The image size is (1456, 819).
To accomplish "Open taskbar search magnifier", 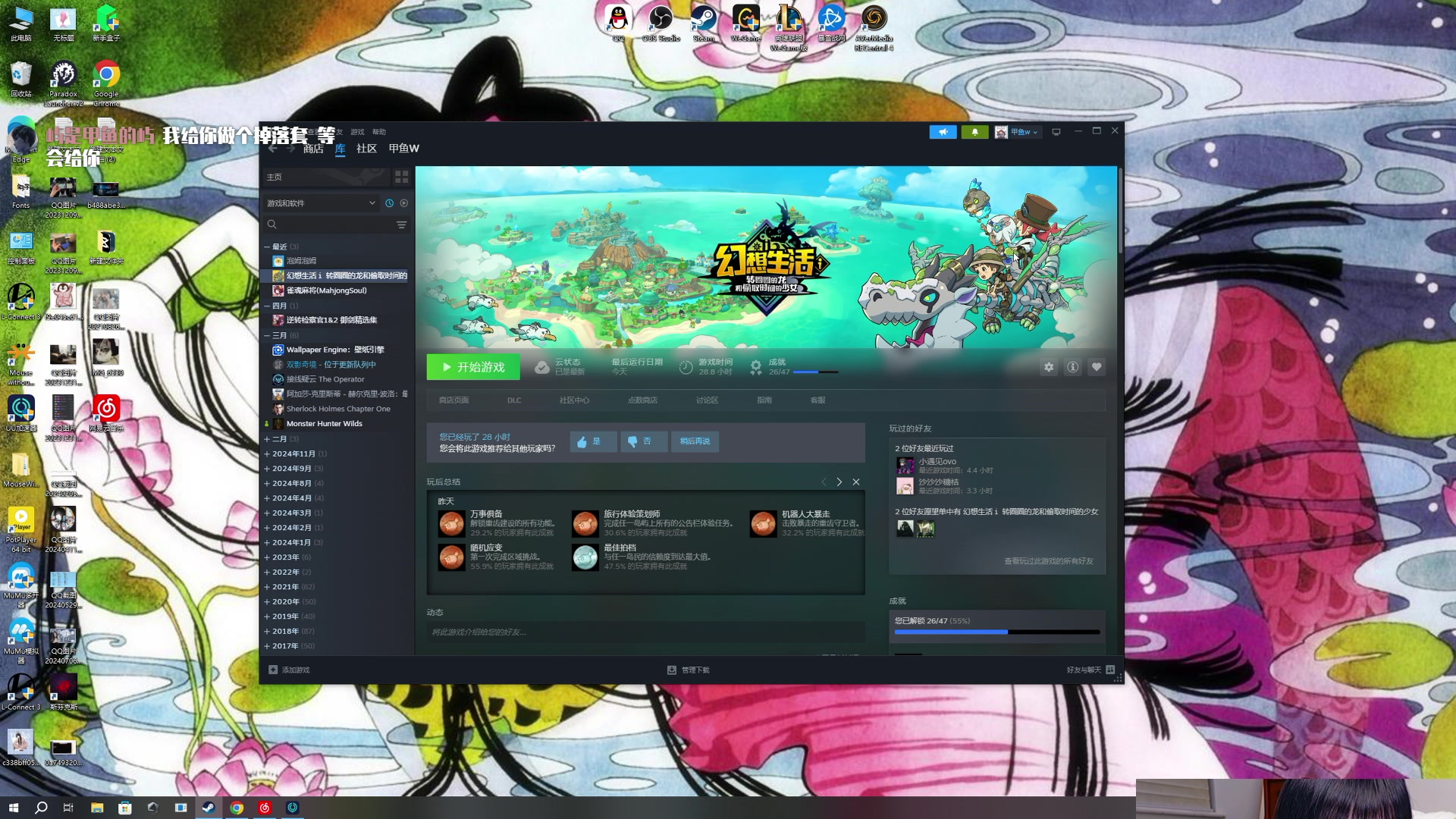I will 41,808.
